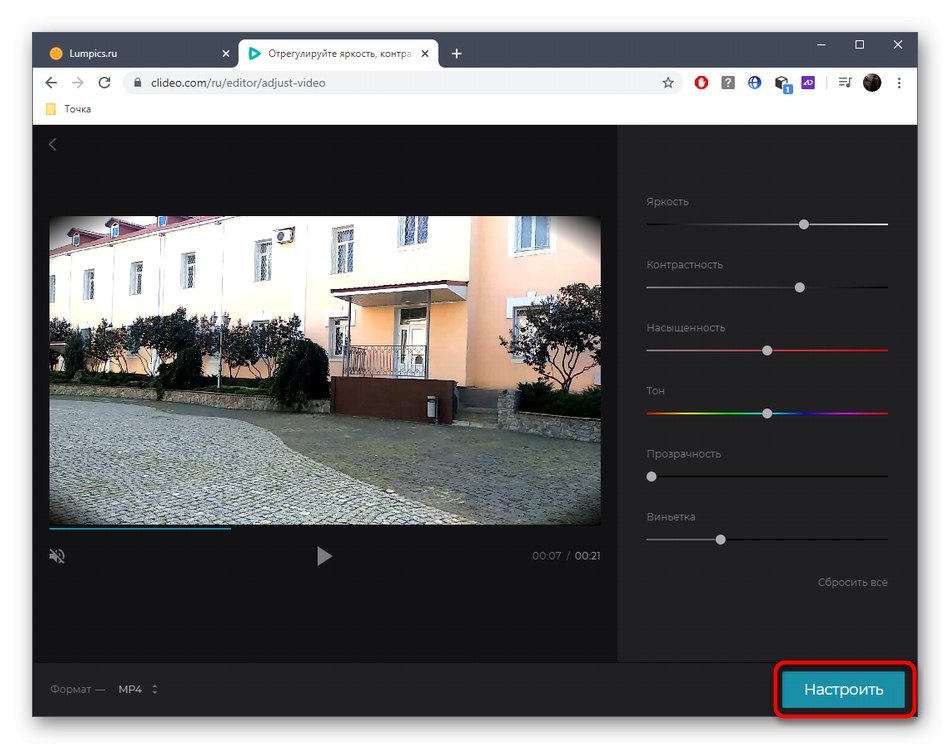
Task: Unmute video with the speaker icon
Action: pyautogui.click(x=57, y=556)
